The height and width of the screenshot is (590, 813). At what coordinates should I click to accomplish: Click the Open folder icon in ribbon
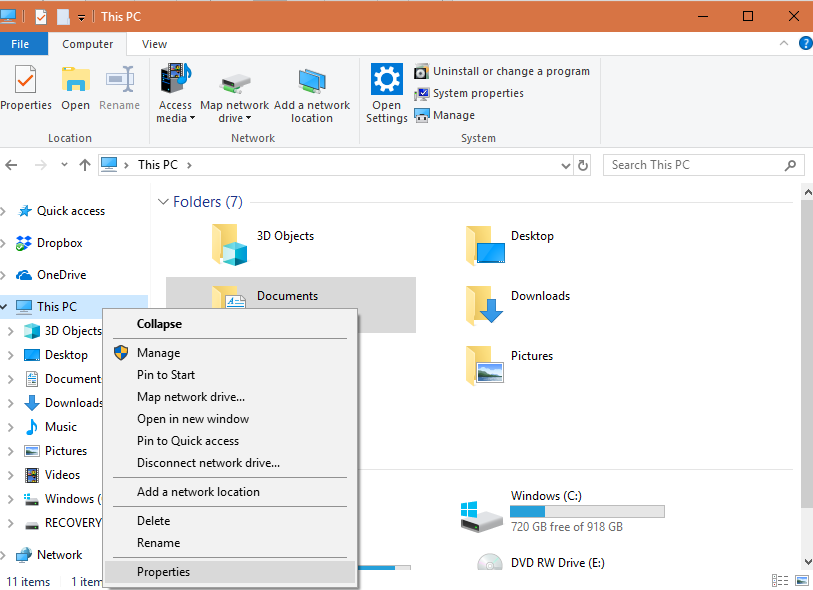(76, 80)
